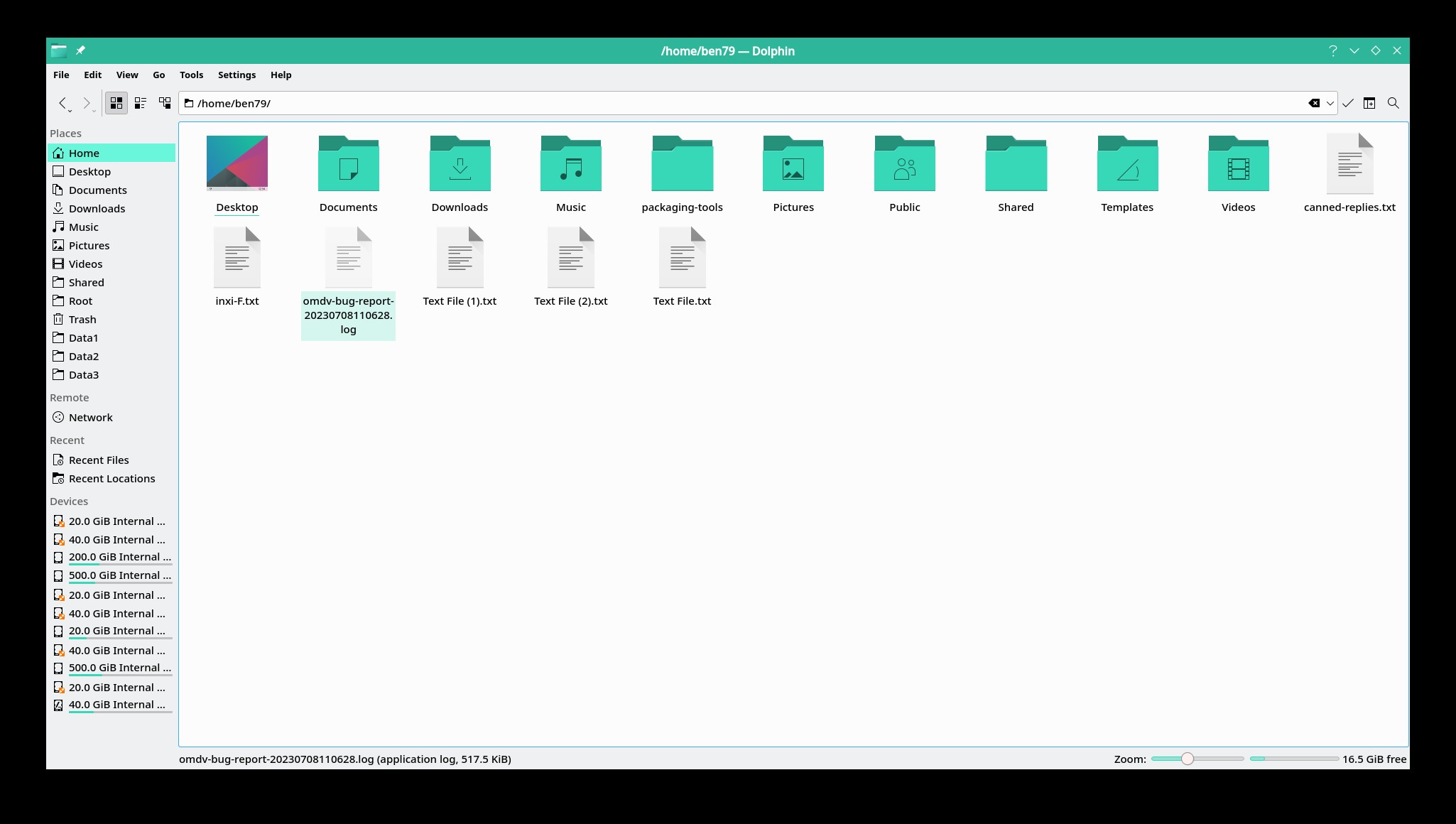
Task: Open the Tools menu
Action: tap(191, 75)
